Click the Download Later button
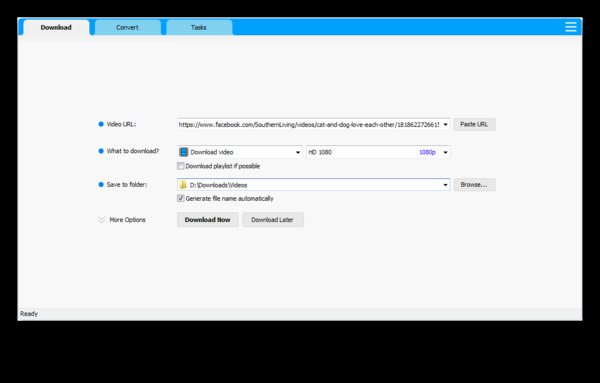The width and height of the screenshot is (600, 383). [x=273, y=220]
